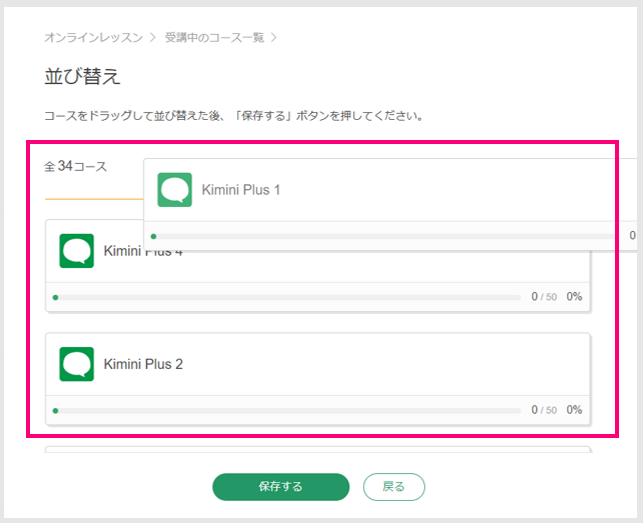Click the 全34コース count label
Viewport: 643px width, 523px height.
pyautogui.click(x=75, y=166)
